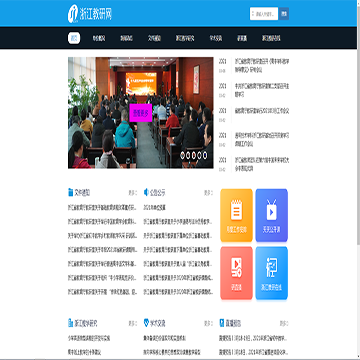Open the 学术交流 item in the navigation bar
Image resolution: width=360 pixels, height=360 pixels.
[x=216, y=38]
